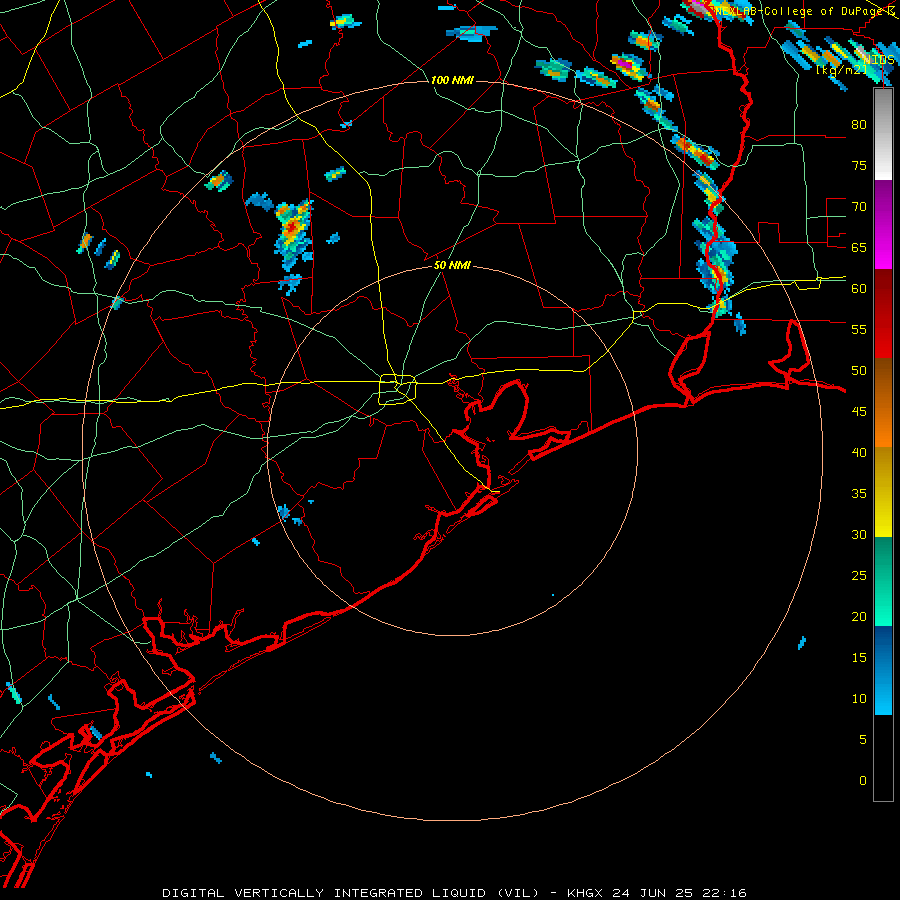Click the 'KHGX' radar site ID in the caption

(x=585, y=893)
